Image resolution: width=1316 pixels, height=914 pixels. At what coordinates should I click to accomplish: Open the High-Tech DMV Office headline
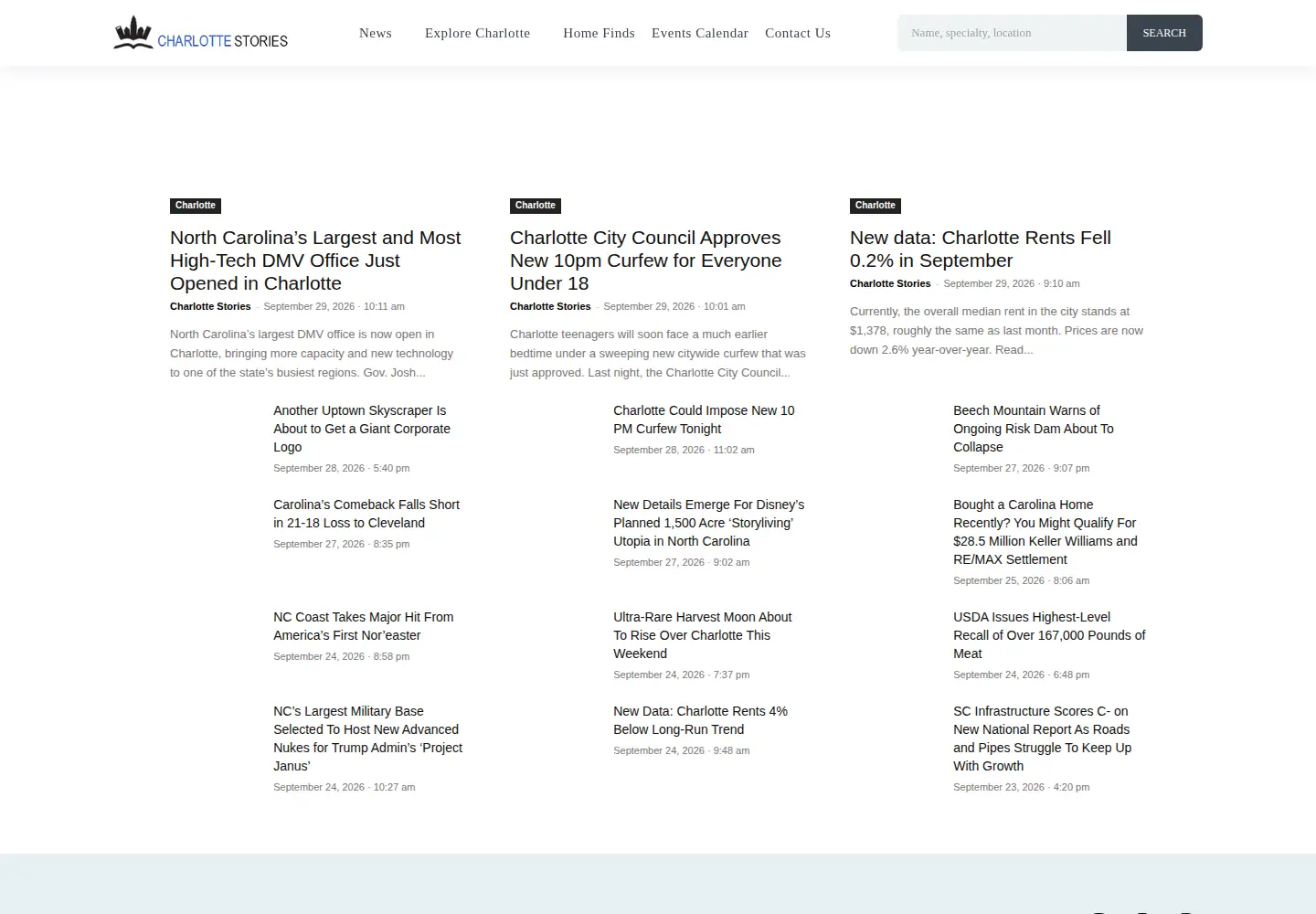click(x=315, y=260)
